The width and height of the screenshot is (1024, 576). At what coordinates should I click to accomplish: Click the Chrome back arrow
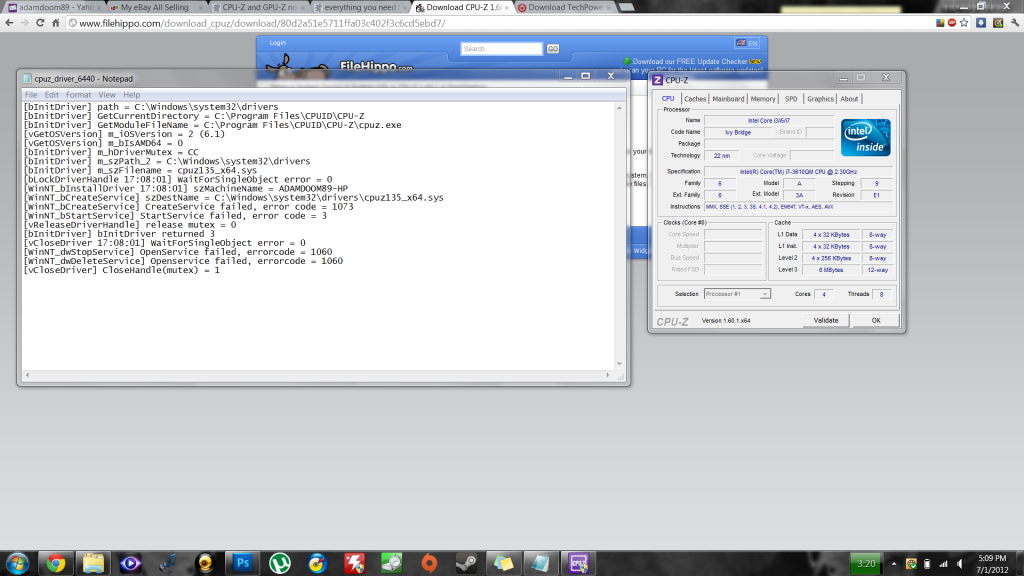[x=9, y=23]
